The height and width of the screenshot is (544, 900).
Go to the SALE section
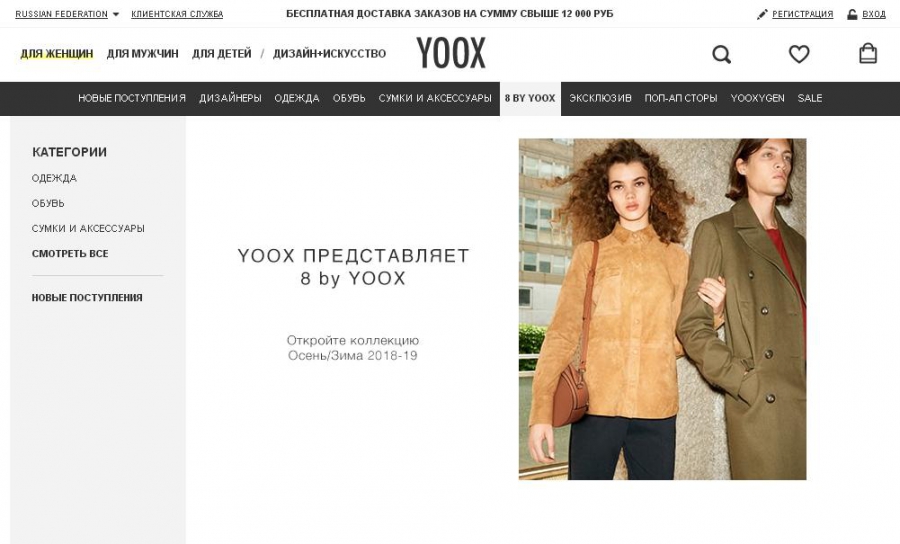coord(810,98)
